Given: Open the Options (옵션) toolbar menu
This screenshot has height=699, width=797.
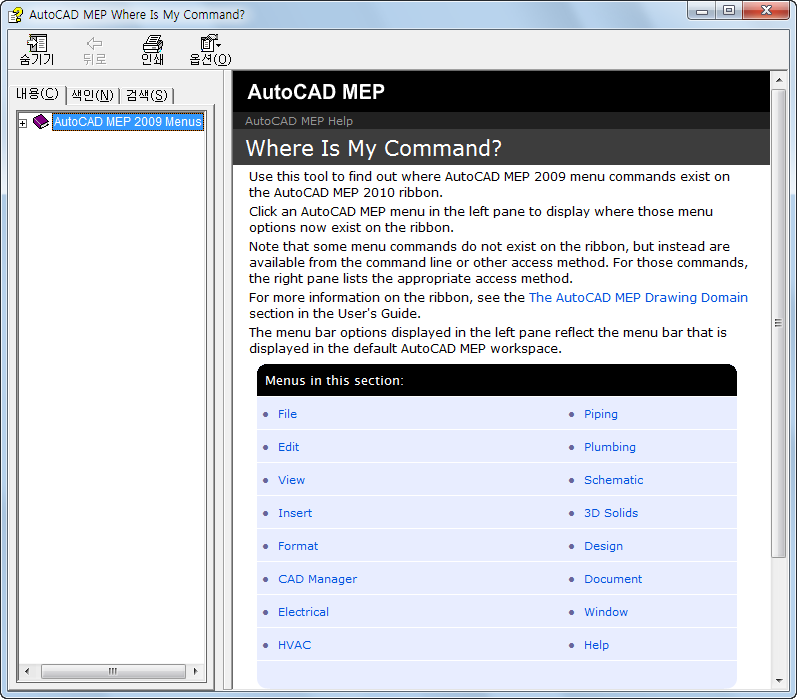Looking at the screenshot, I should tap(210, 50).
